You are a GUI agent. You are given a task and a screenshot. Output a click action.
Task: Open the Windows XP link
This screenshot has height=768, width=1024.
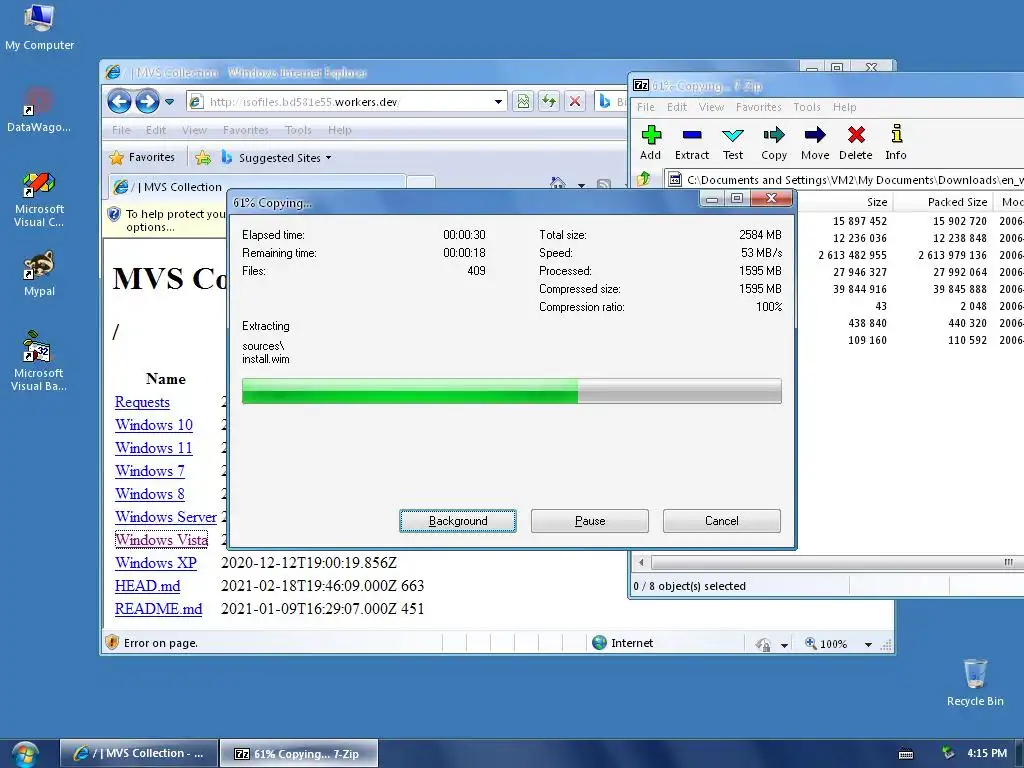tap(156, 563)
